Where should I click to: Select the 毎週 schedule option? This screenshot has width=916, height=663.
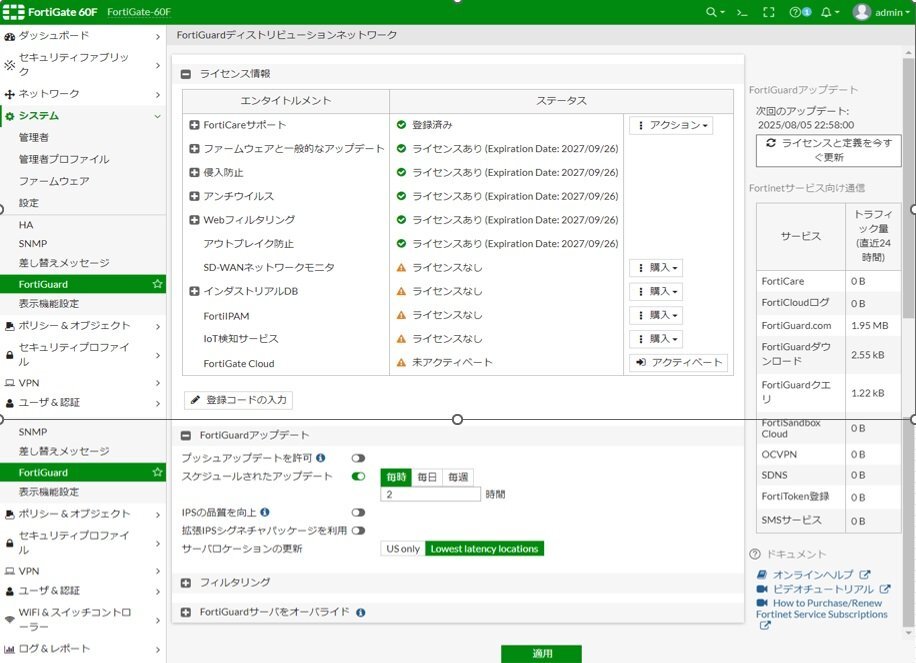point(458,477)
